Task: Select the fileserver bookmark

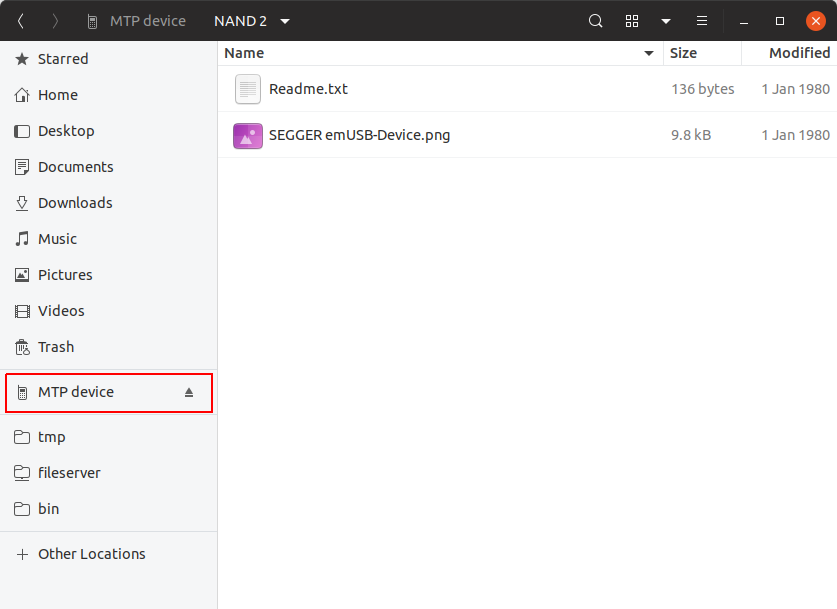Action: 69,473
